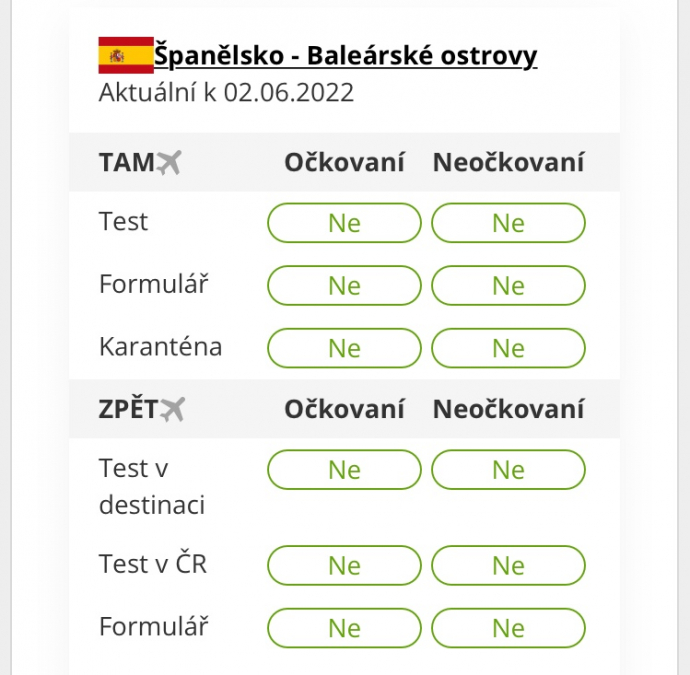This screenshot has height=675, width=690.
Task: Select Ne for TAM Formulář Očkovaní
Action: [344, 285]
